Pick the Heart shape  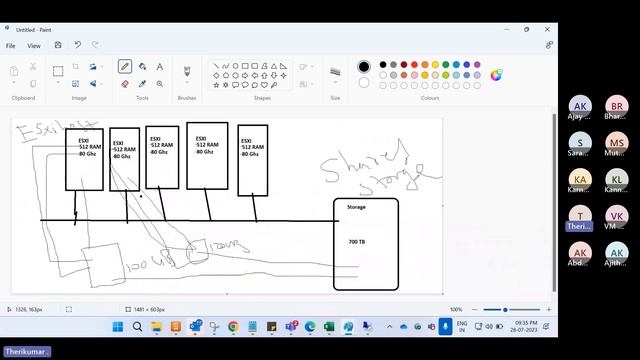point(264,85)
